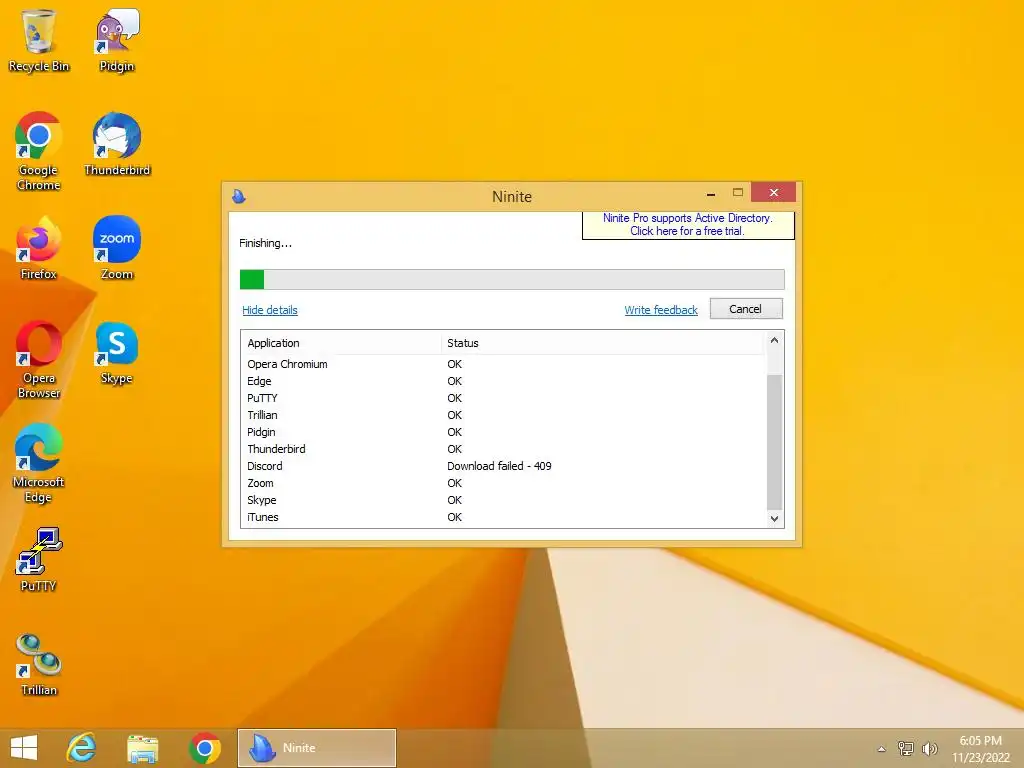This screenshot has height=768, width=1024.
Task: Click the Ninite Pro free trial banner
Action: 688,225
